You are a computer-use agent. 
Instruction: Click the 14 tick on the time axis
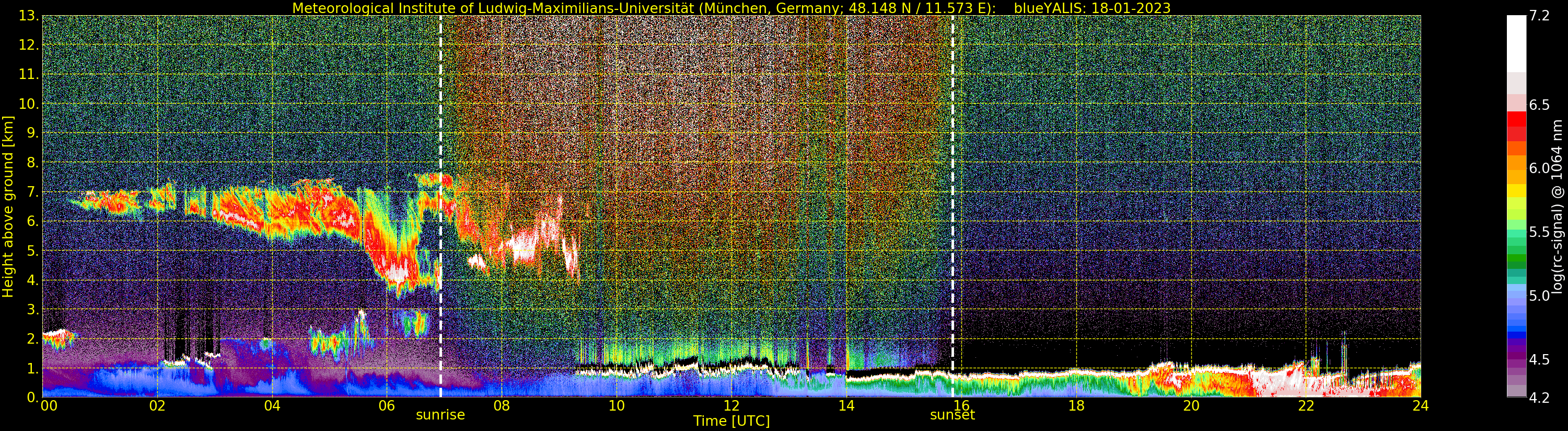point(846,405)
